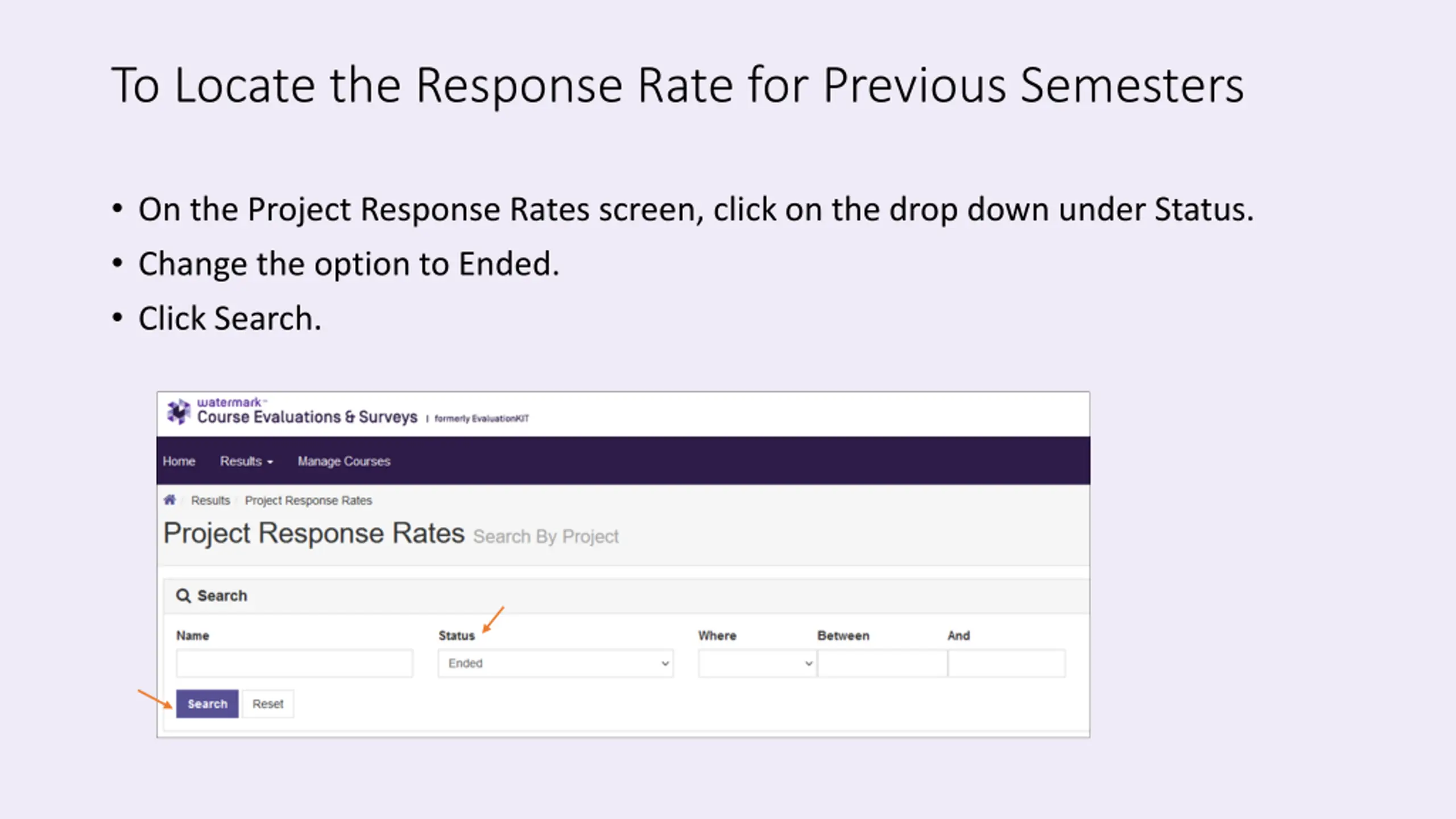
Task: Click the magnifier icon beside Search heading
Action: point(183,595)
